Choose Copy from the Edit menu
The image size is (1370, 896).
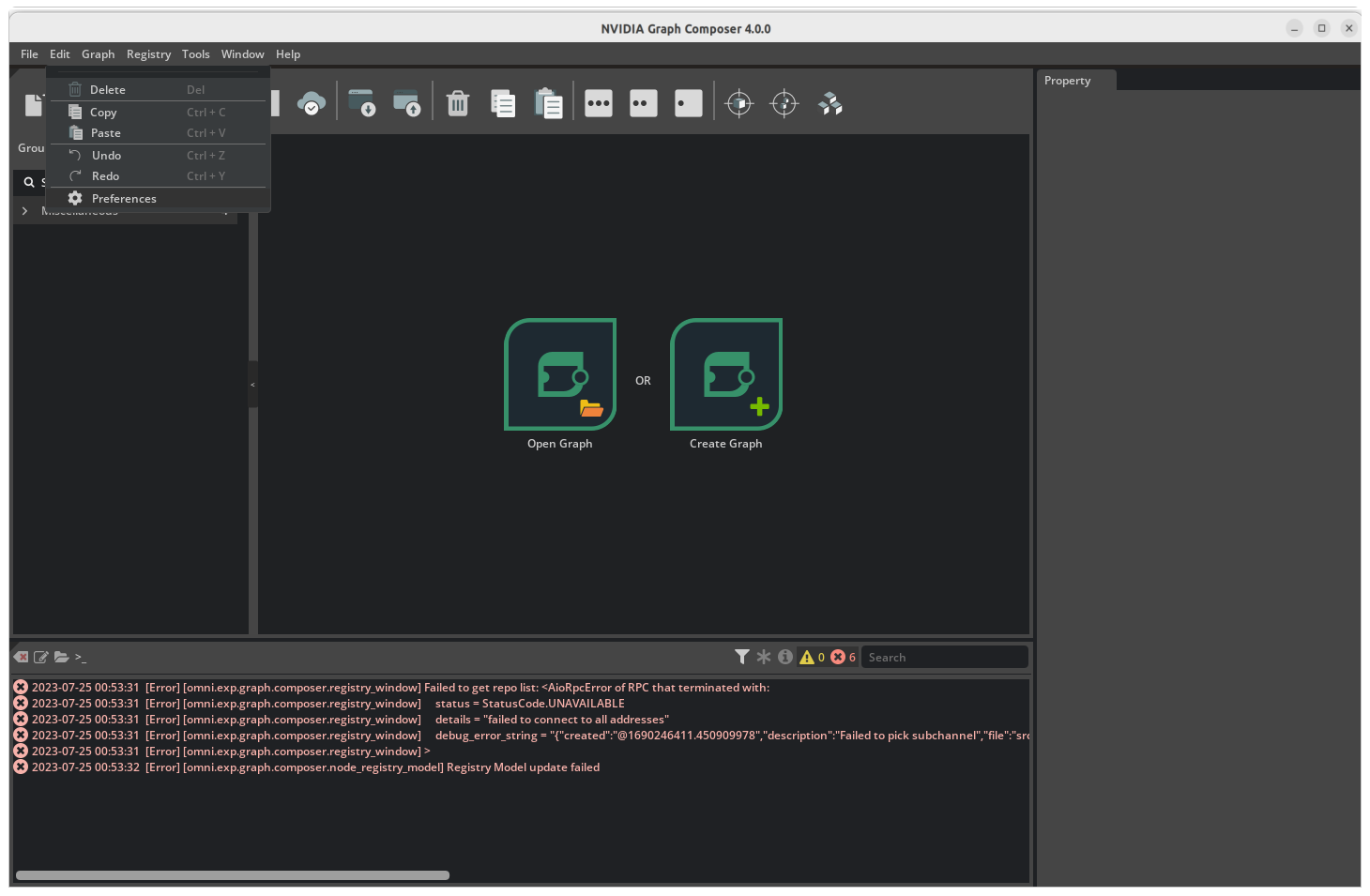click(x=158, y=113)
